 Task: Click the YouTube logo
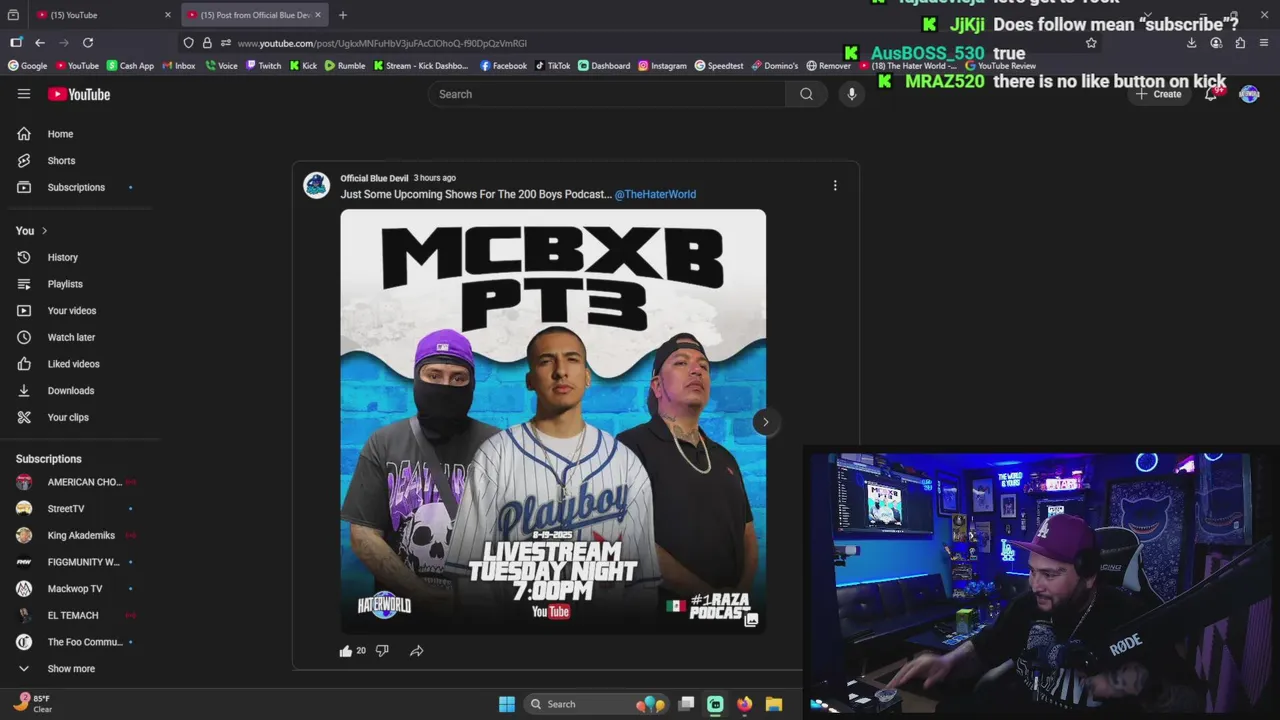click(x=79, y=94)
